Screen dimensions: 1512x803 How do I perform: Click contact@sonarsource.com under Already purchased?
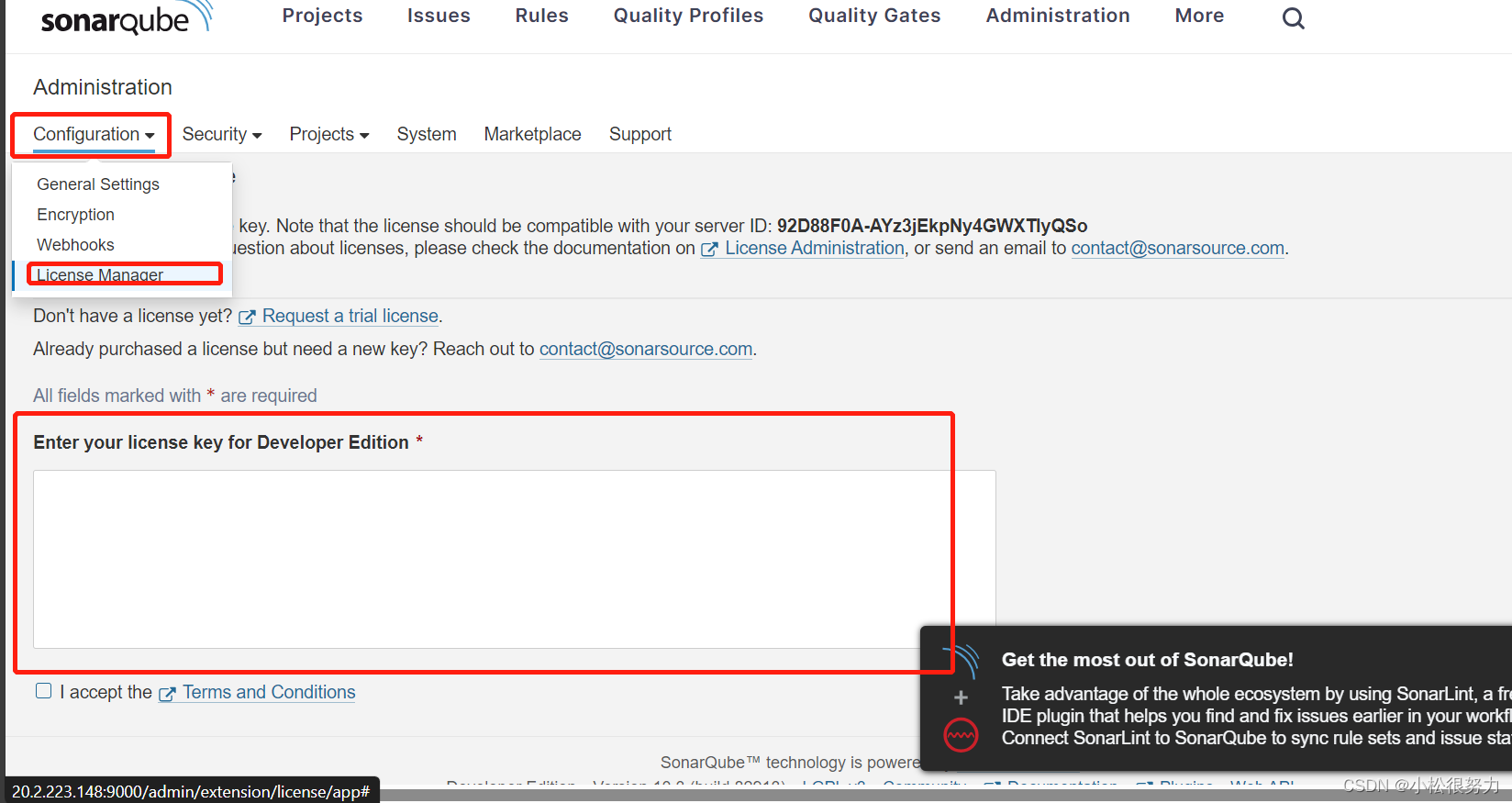[x=646, y=349]
